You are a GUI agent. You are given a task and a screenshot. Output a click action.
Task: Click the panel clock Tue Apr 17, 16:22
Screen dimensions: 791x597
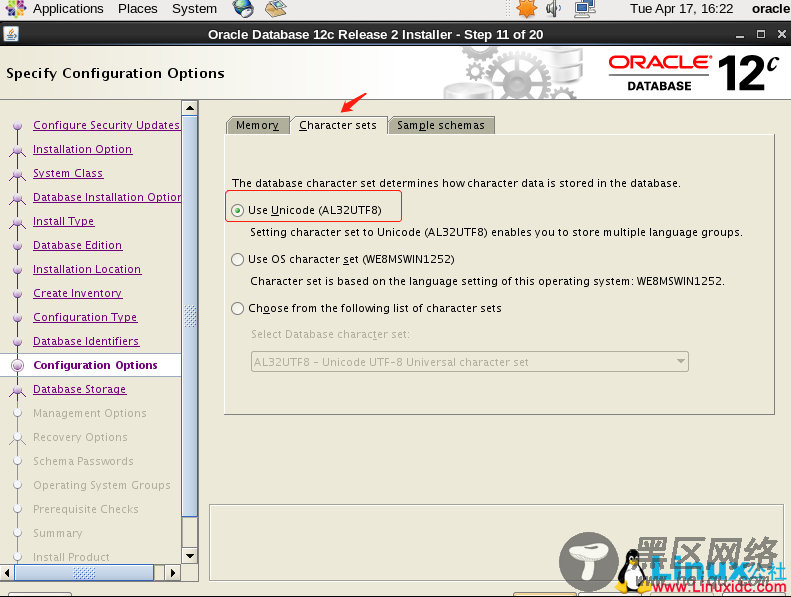[x=681, y=9]
